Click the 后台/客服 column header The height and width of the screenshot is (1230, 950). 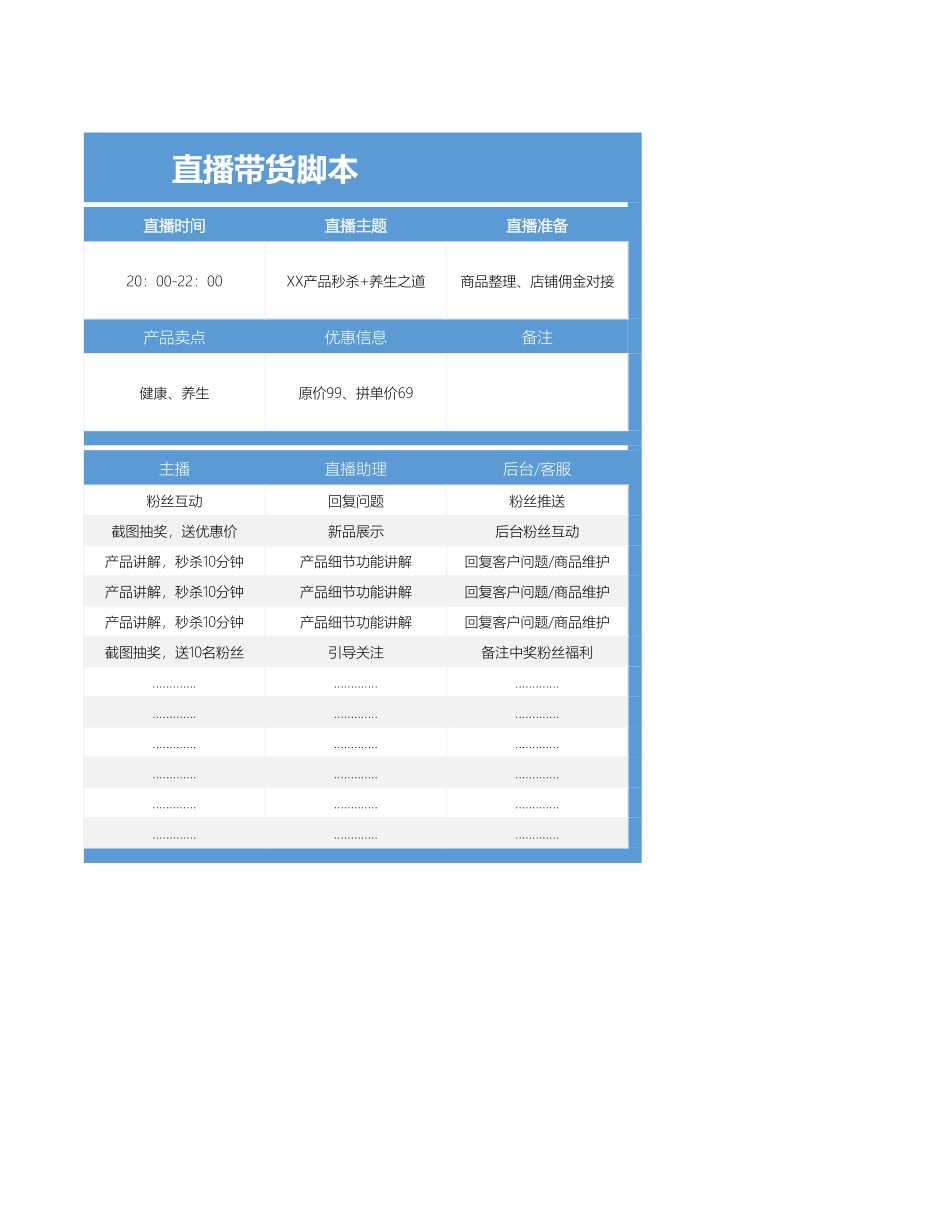coord(537,469)
